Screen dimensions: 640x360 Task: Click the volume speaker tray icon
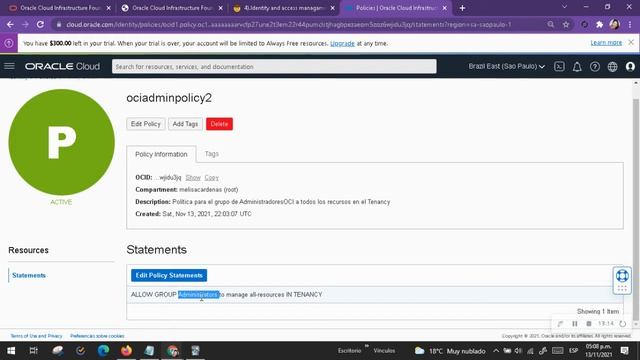pyautogui.click(x=518, y=351)
